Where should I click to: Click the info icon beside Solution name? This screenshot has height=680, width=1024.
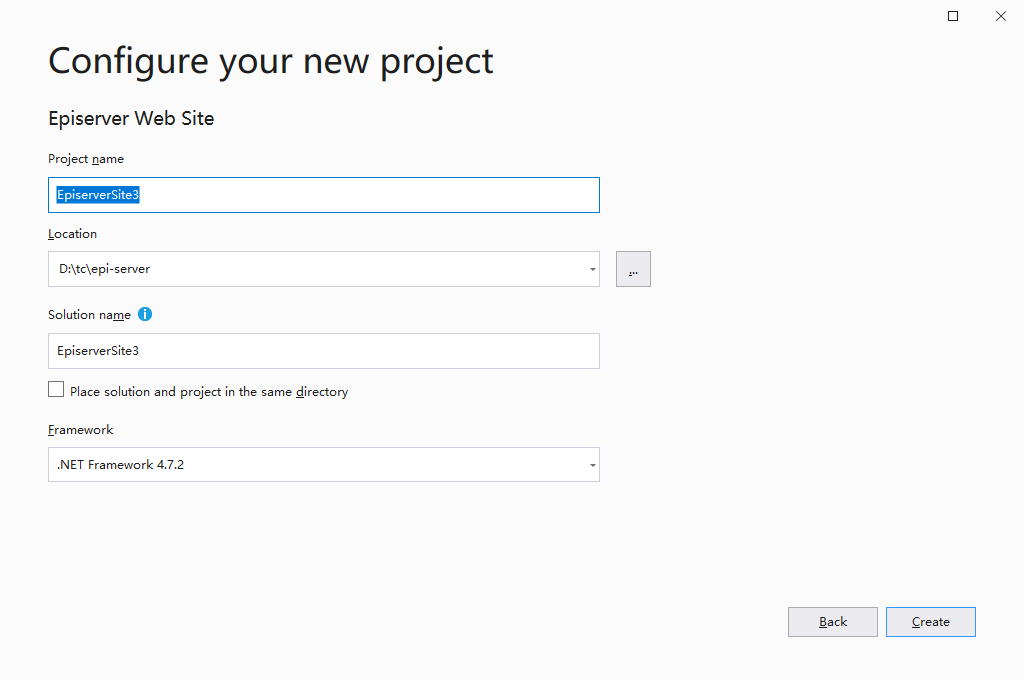[x=145, y=314]
